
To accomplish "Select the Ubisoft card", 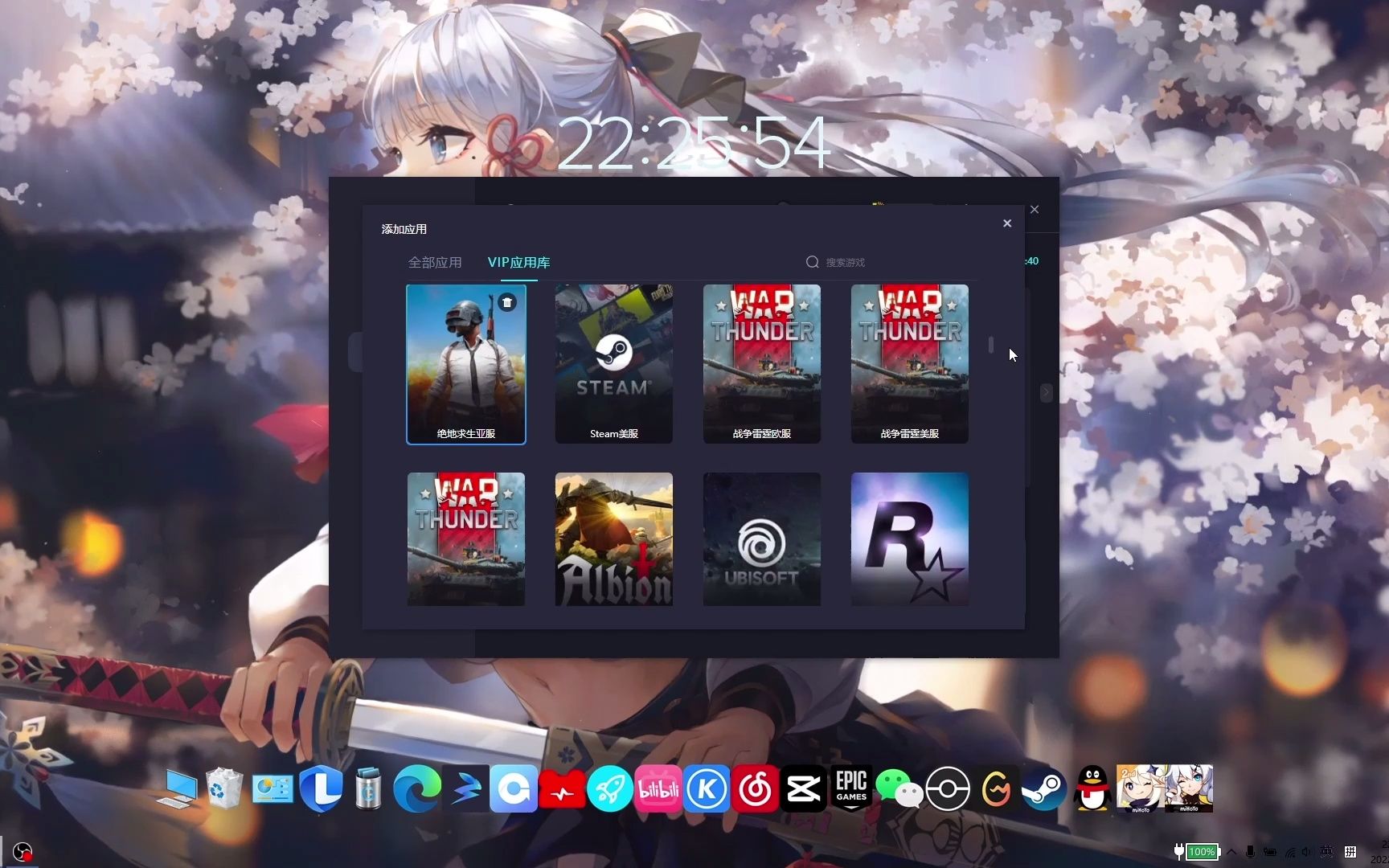I will pos(762,538).
